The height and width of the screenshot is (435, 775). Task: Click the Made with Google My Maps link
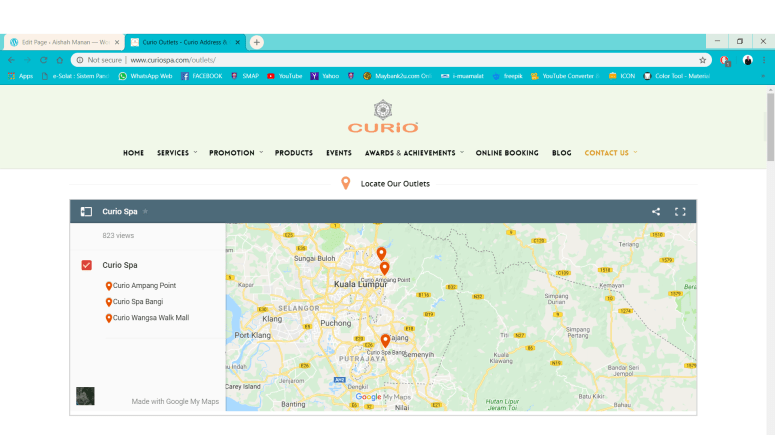(175, 401)
